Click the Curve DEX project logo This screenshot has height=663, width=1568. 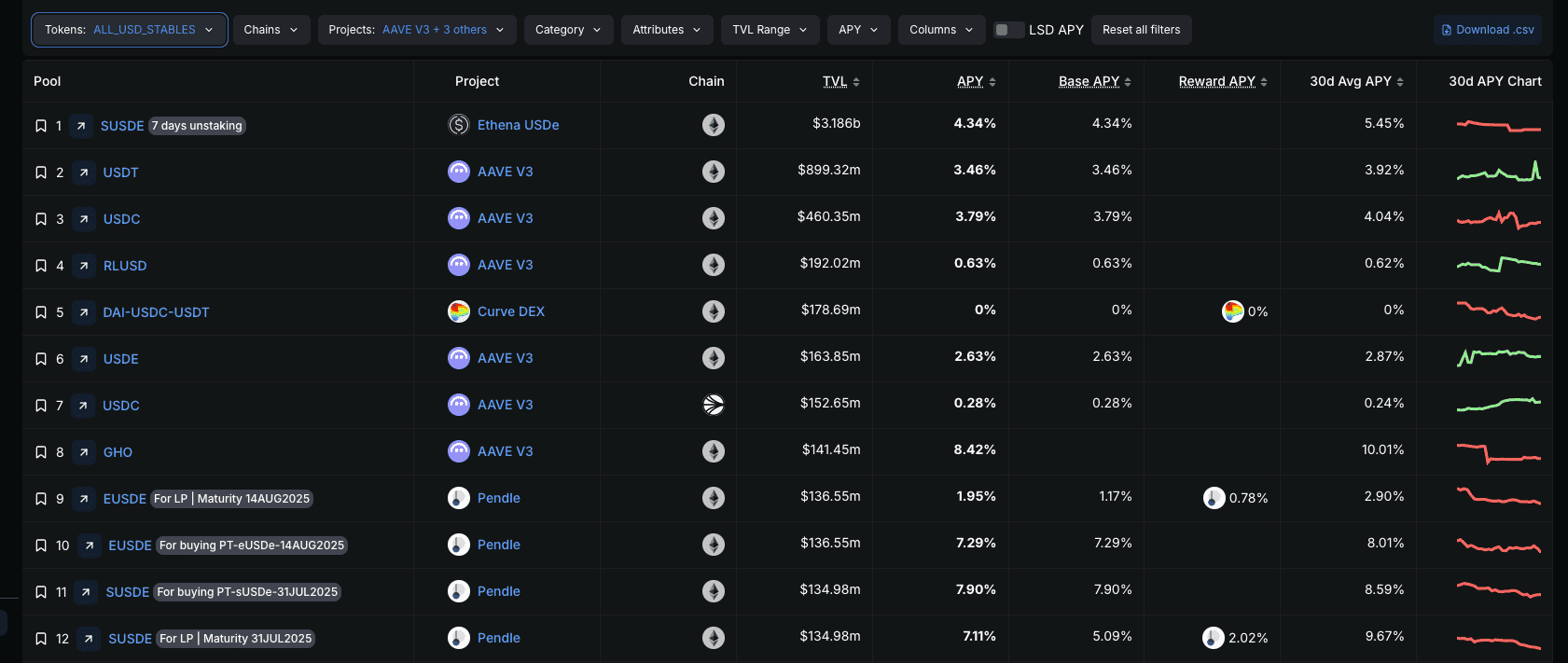pos(459,311)
